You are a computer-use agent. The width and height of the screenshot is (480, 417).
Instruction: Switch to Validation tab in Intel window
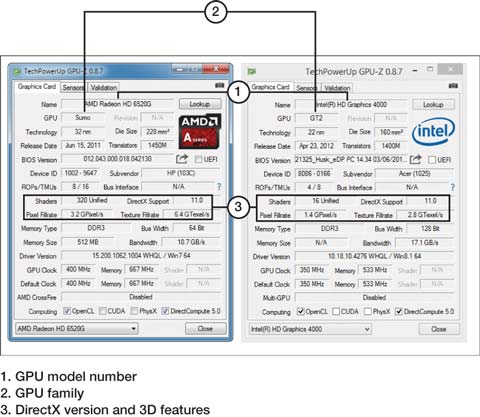pyautogui.click(x=337, y=88)
